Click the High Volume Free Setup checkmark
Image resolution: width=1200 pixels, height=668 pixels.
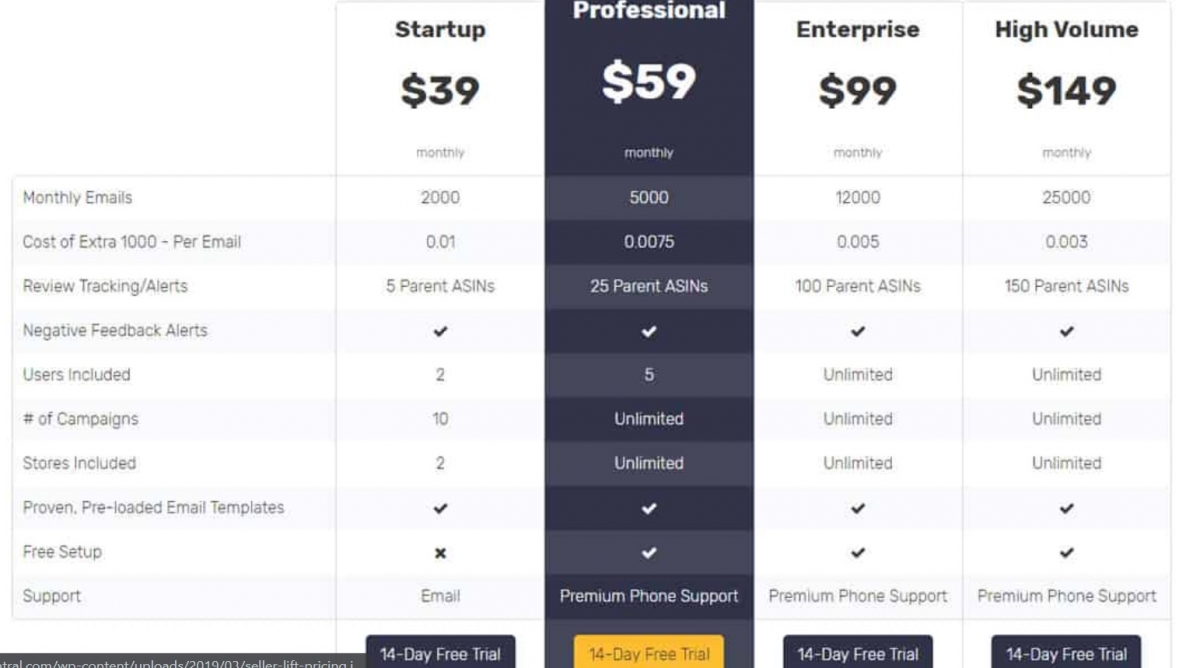click(x=1067, y=552)
